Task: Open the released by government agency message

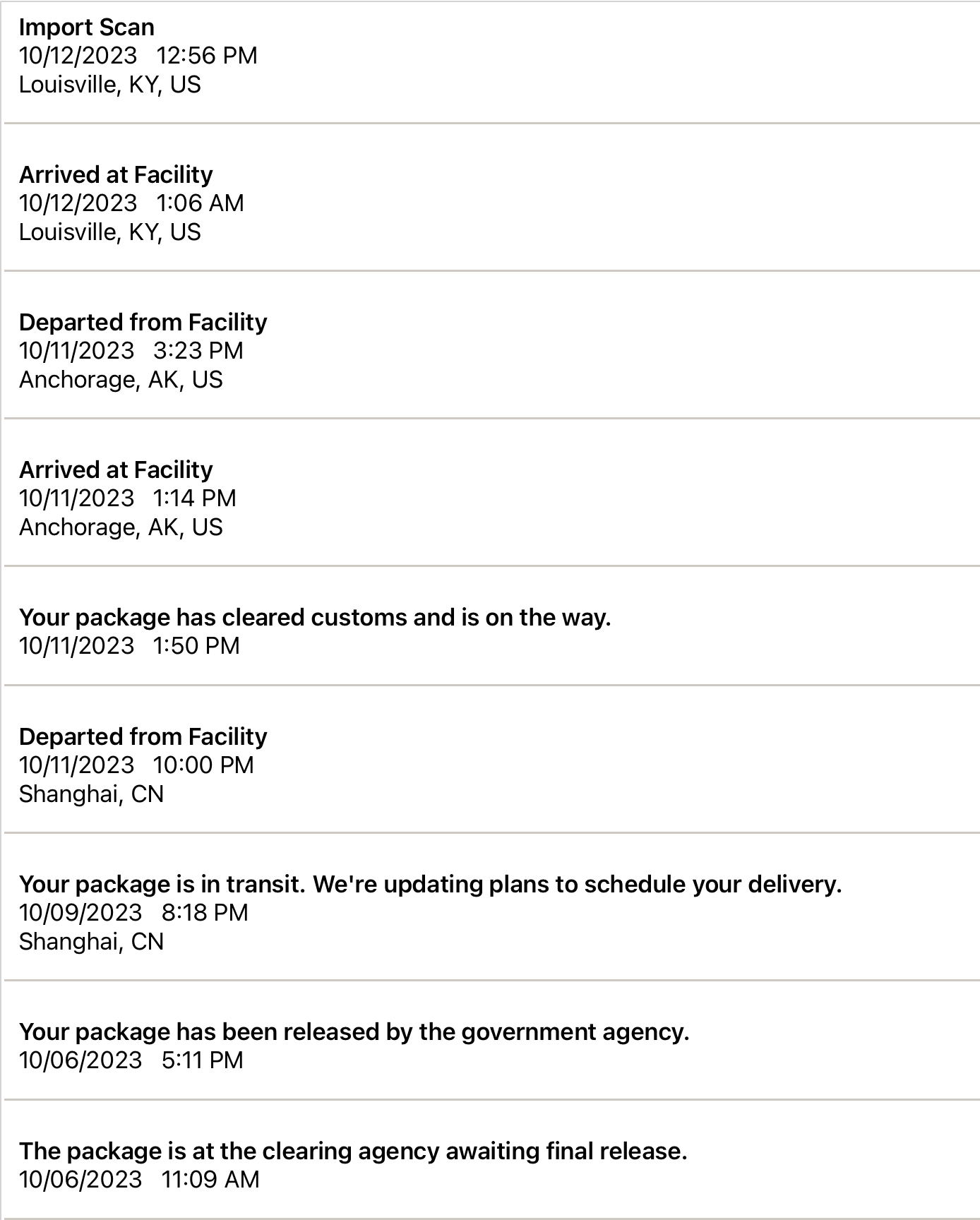Action: coord(354,1032)
